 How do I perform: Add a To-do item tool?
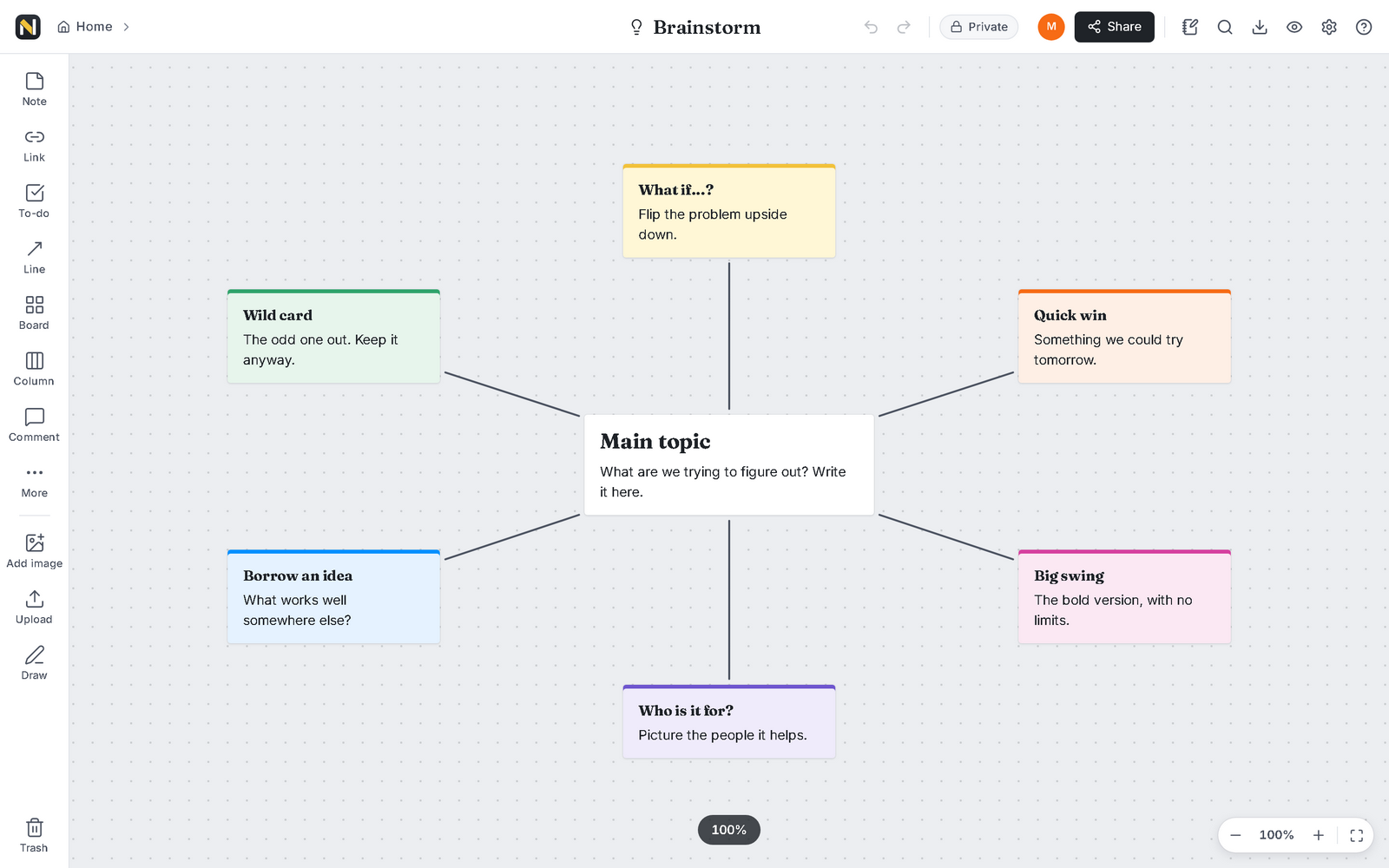[34, 201]
